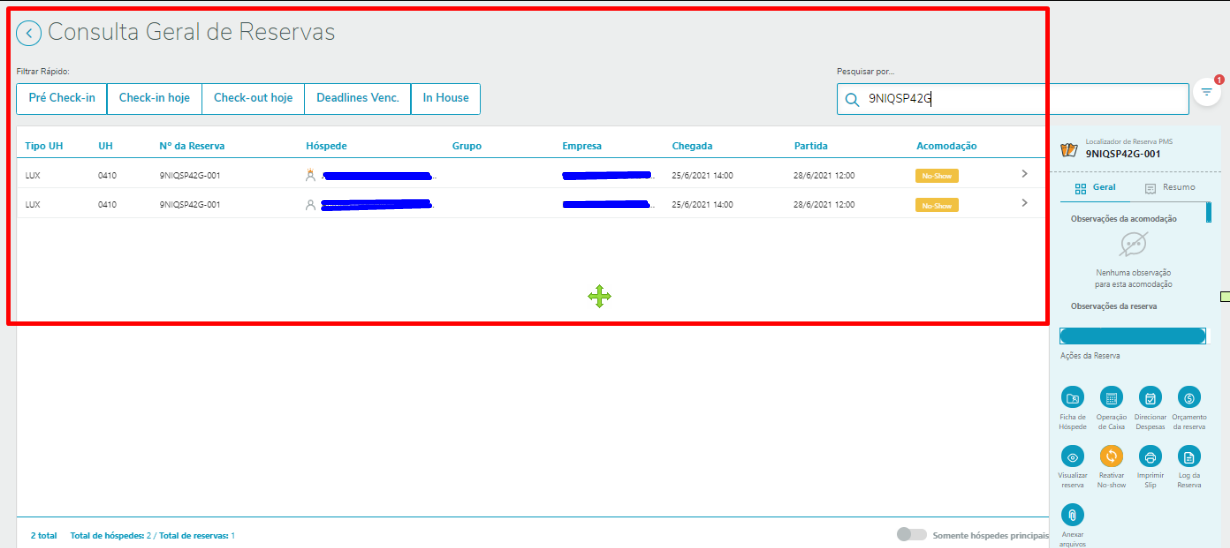Image resolution: width=1230 pixels, height=548 pixels.
Task: Open Visualizar reserva eye icon
Action: [x=1072, y=456]
